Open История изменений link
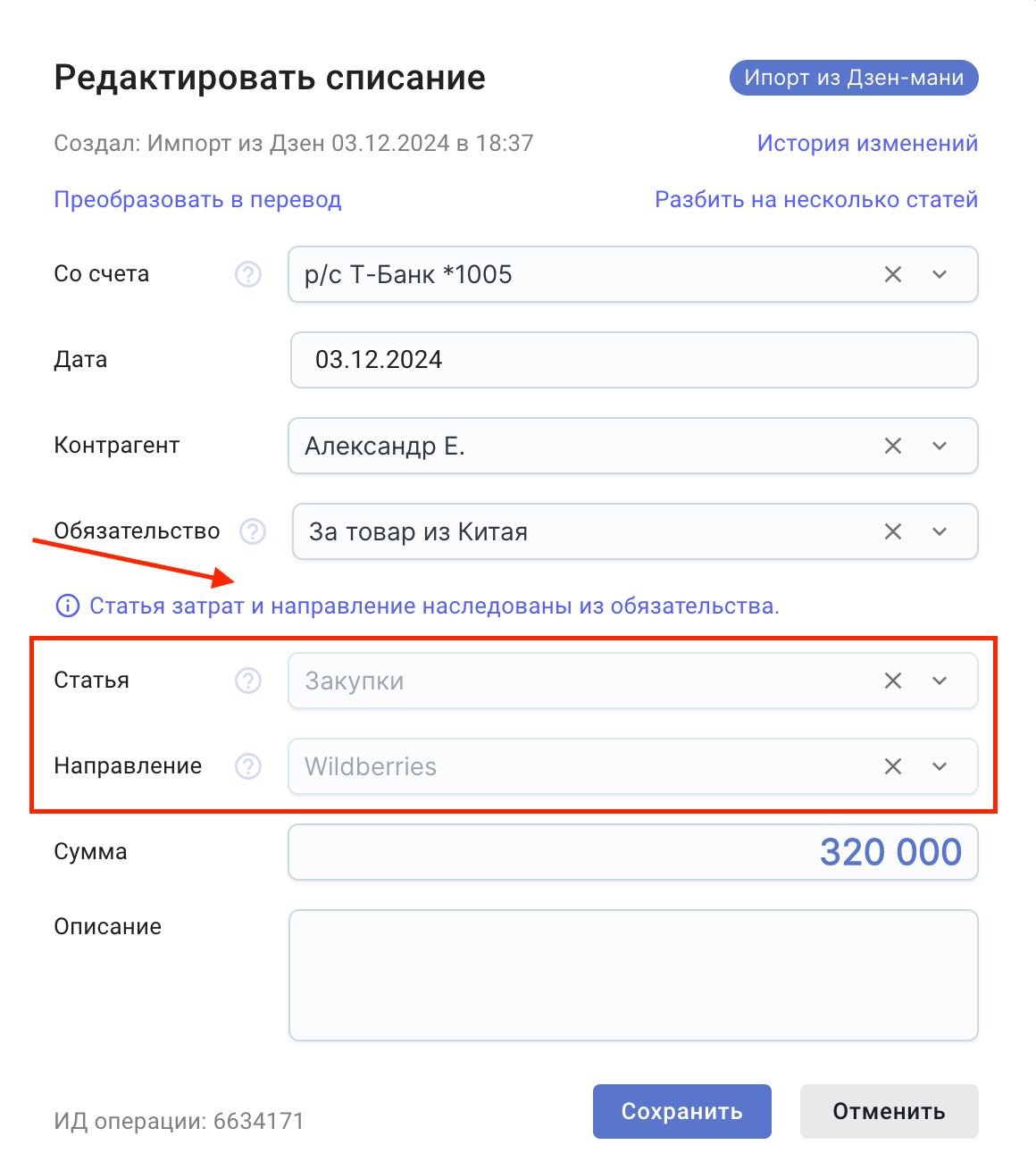The height and width of the screenshot is (1170, 1036). point(867,143)
